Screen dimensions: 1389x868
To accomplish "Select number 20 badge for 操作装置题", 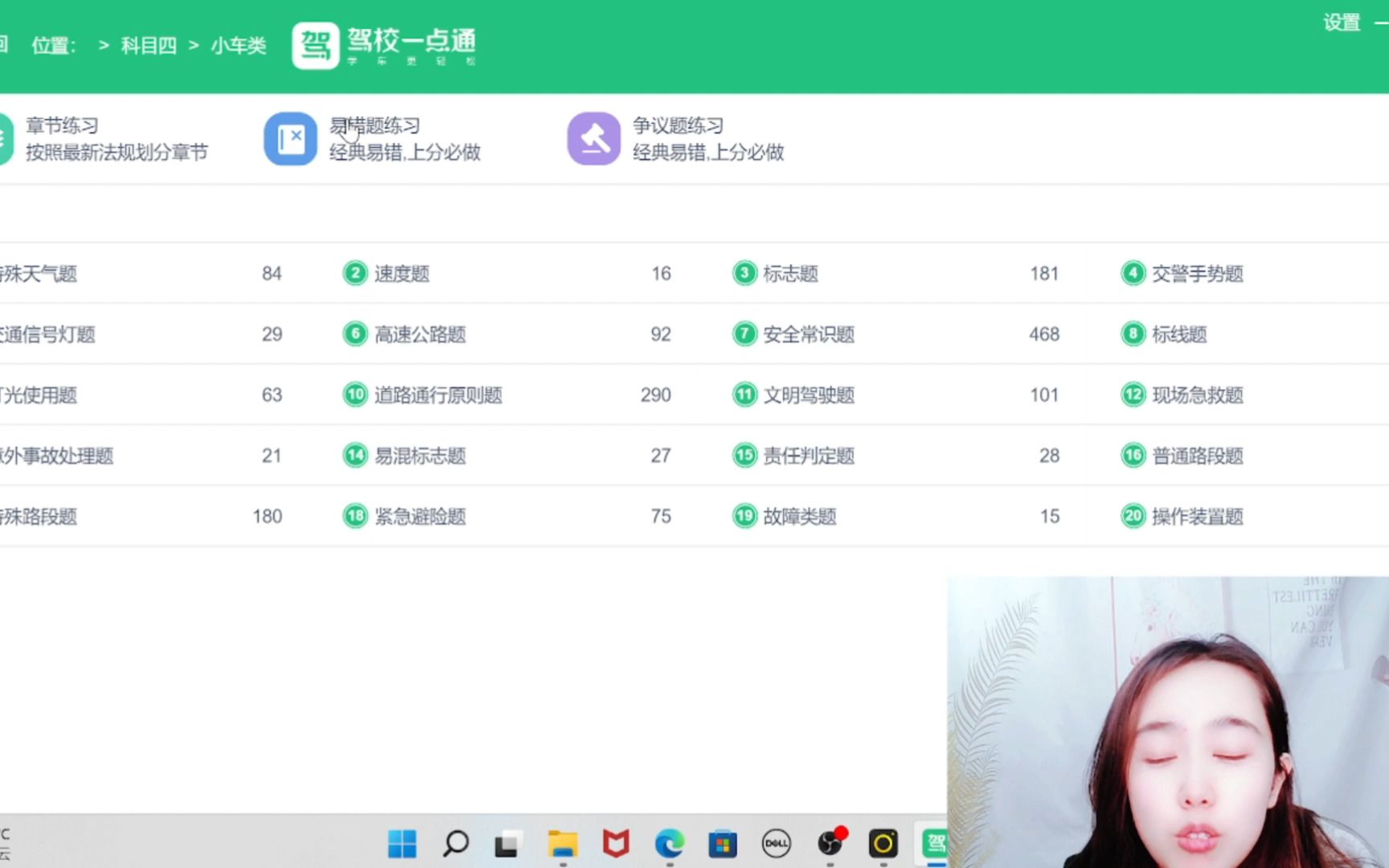I will (x=1133, y=516).
